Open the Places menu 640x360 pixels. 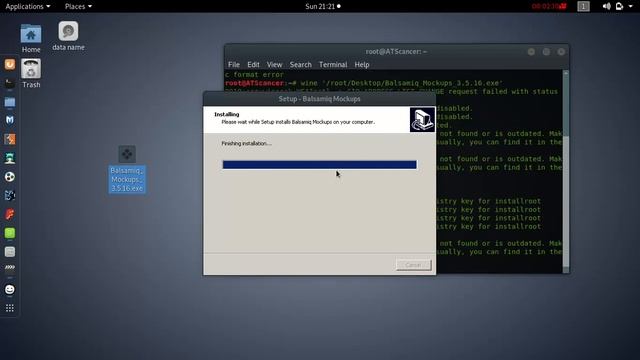click(x=78, y=6)
